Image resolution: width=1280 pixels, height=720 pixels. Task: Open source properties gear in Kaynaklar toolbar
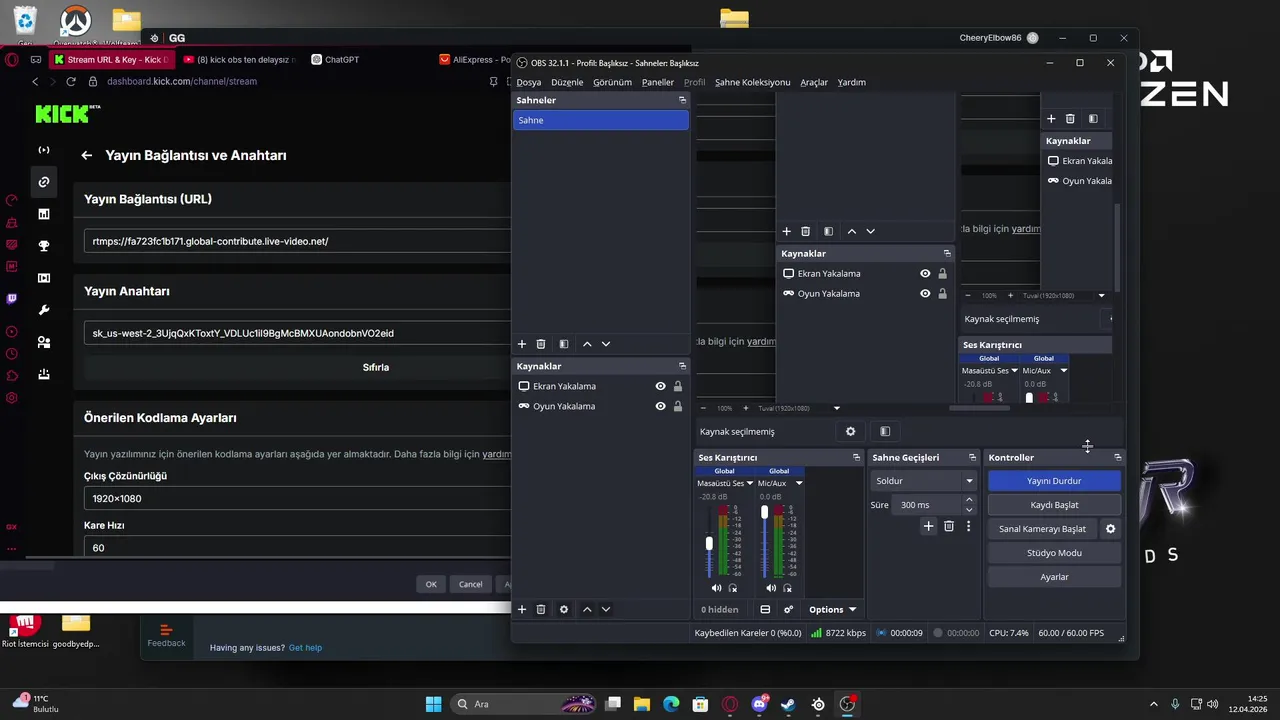[x=564, y=609]
